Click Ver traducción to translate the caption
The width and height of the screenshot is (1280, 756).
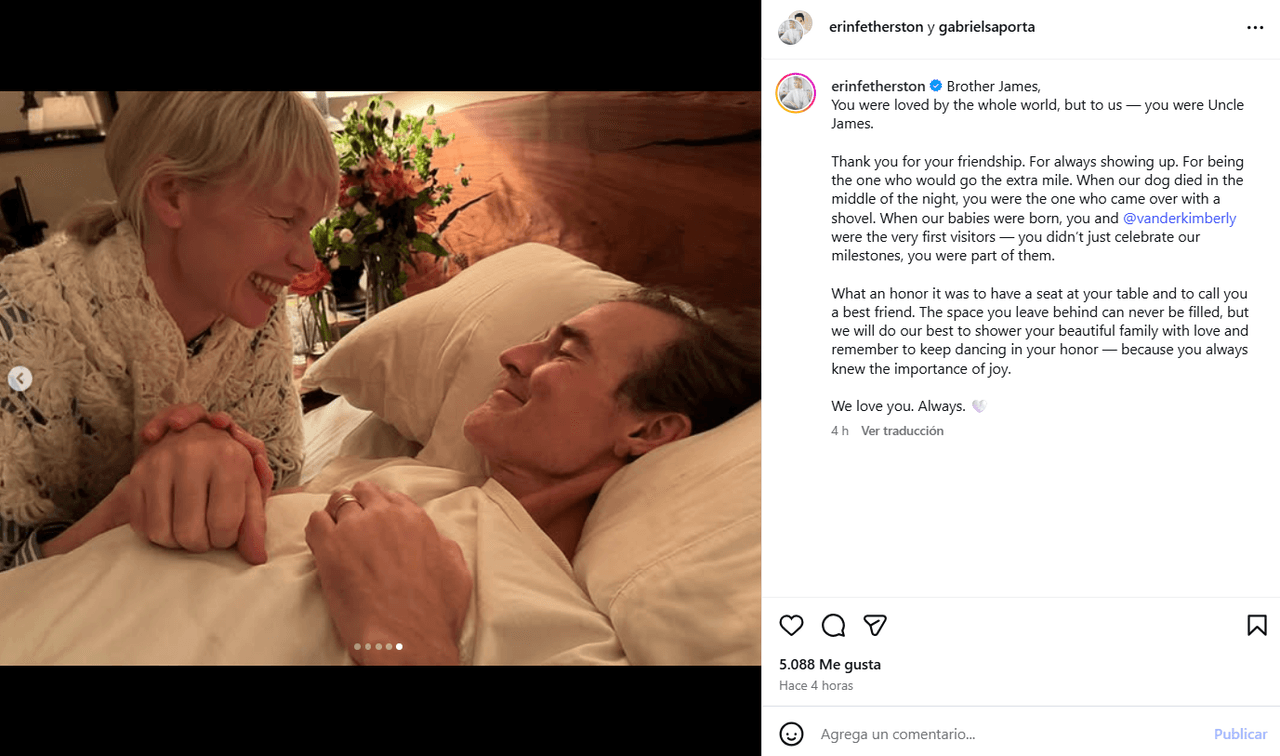tap(902, 430)
